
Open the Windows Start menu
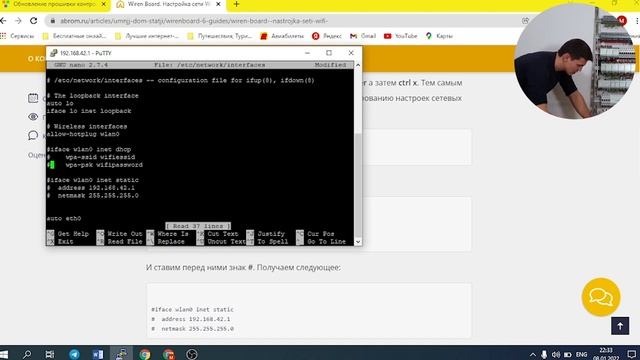[4, 354]
